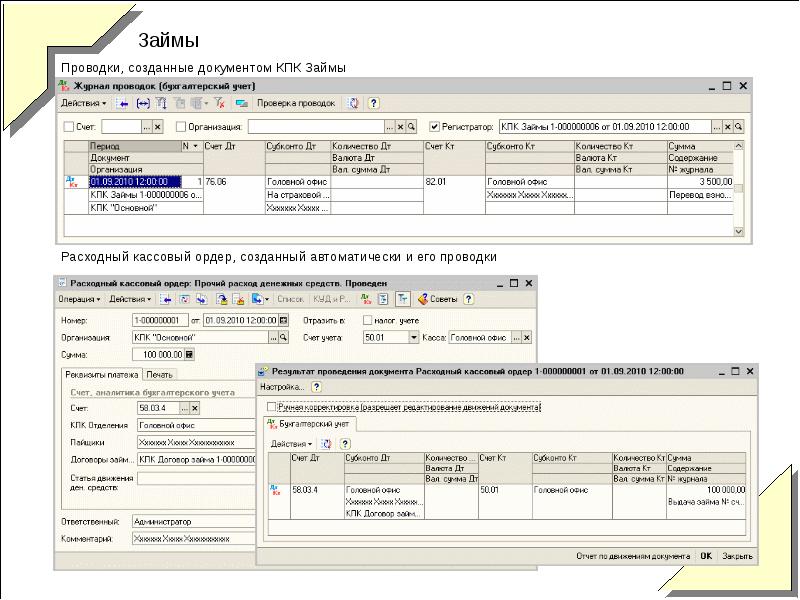800x600 pixels.
Task: Uncheck the Регистратор filter checkbox
Action: click(x=434, y=128)
